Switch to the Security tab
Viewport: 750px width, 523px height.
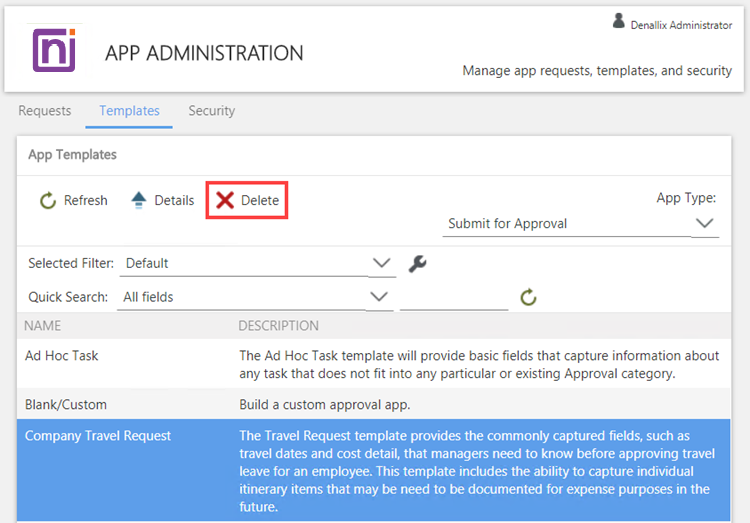[212, 111]
